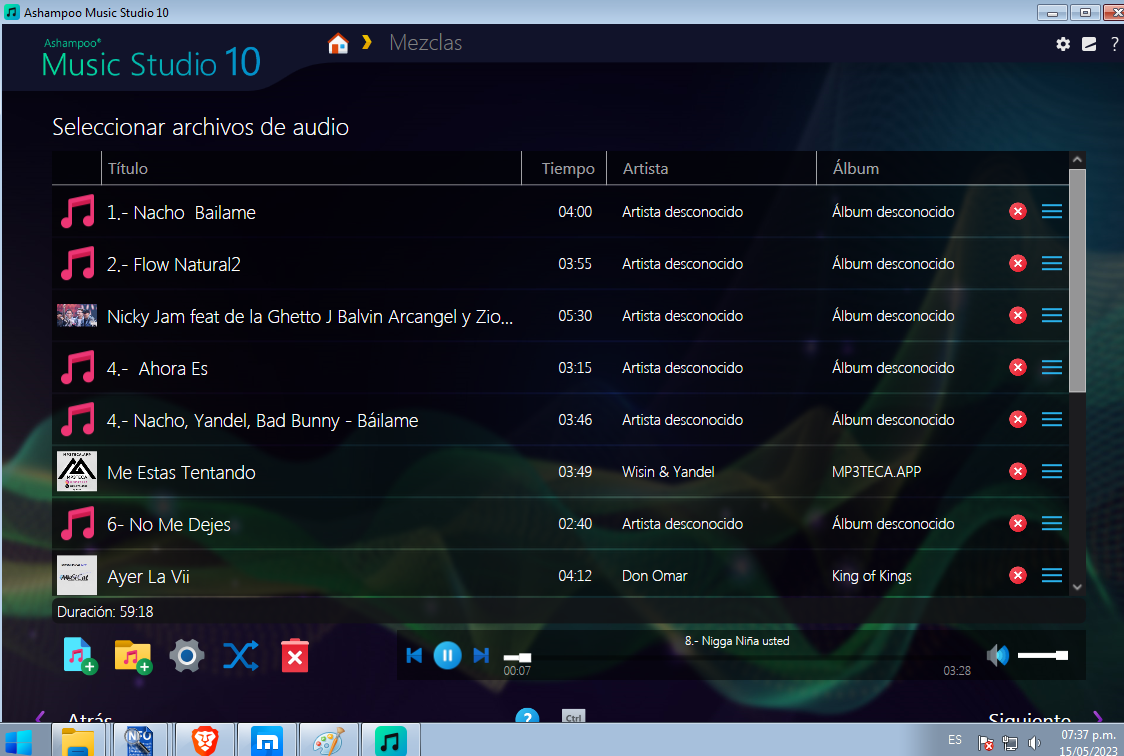This screenshot has height=756, width=1124.
Task: Skip to previous track
Action: 414,655
